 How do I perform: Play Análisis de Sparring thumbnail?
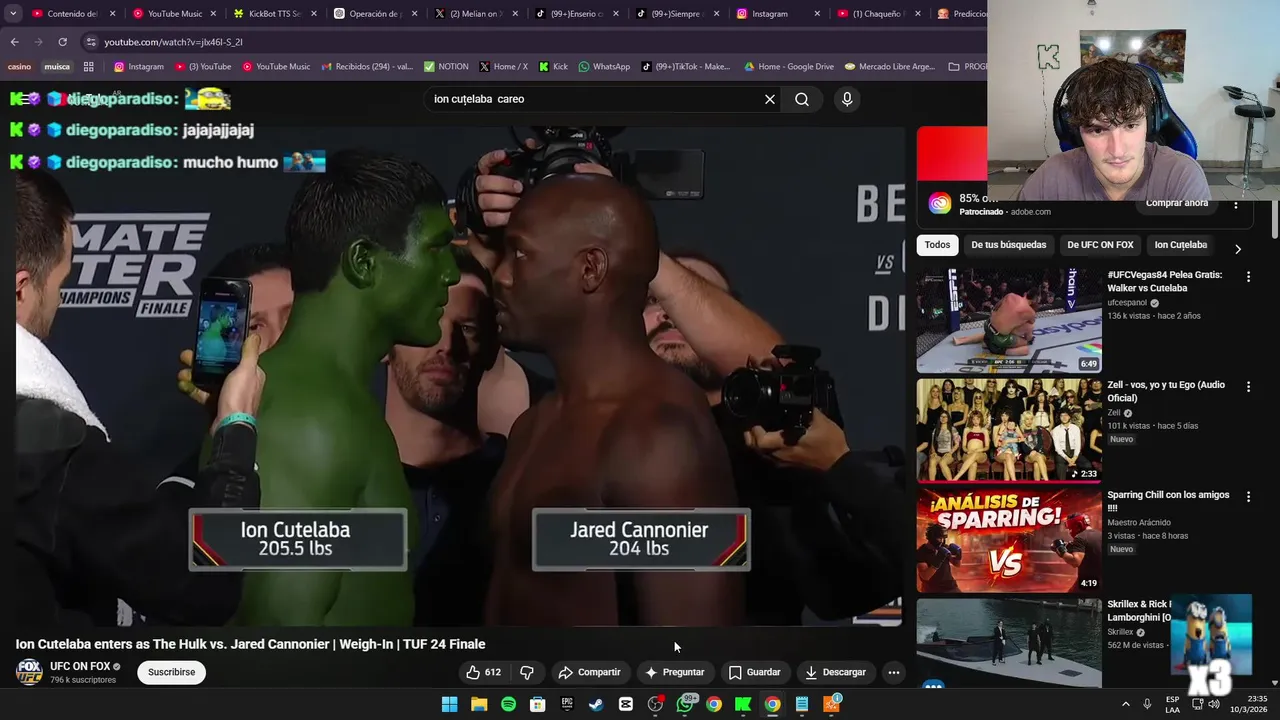(1009, 540)
